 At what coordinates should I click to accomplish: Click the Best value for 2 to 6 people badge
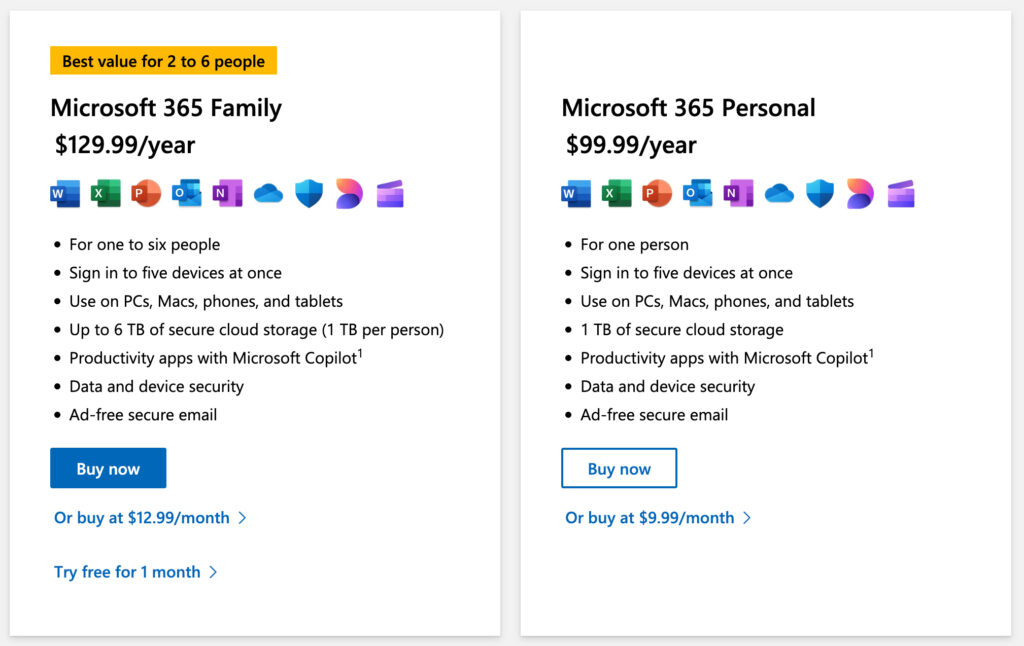point(163,60)
